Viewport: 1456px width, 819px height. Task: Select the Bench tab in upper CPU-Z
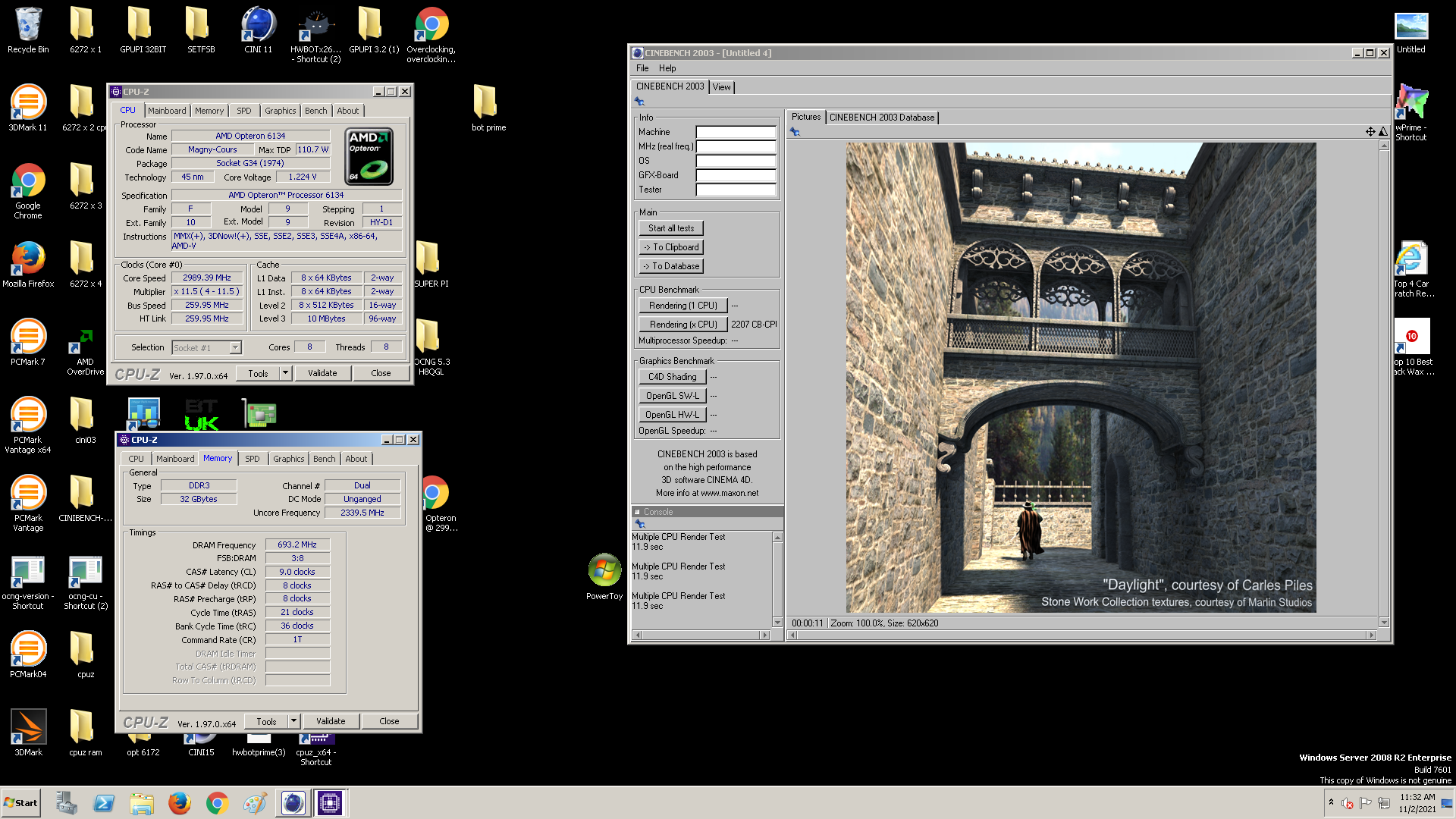(315, 111)
